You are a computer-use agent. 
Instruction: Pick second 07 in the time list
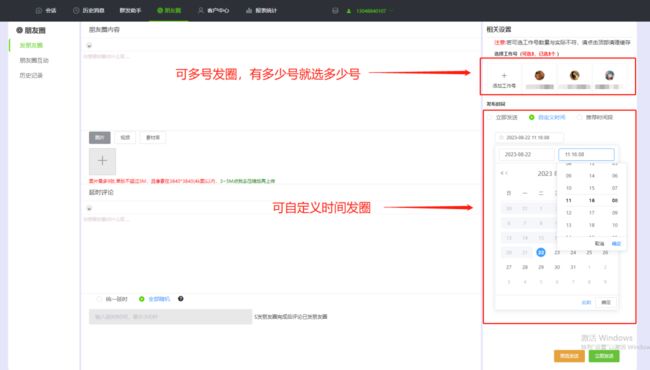pos(615,188)
